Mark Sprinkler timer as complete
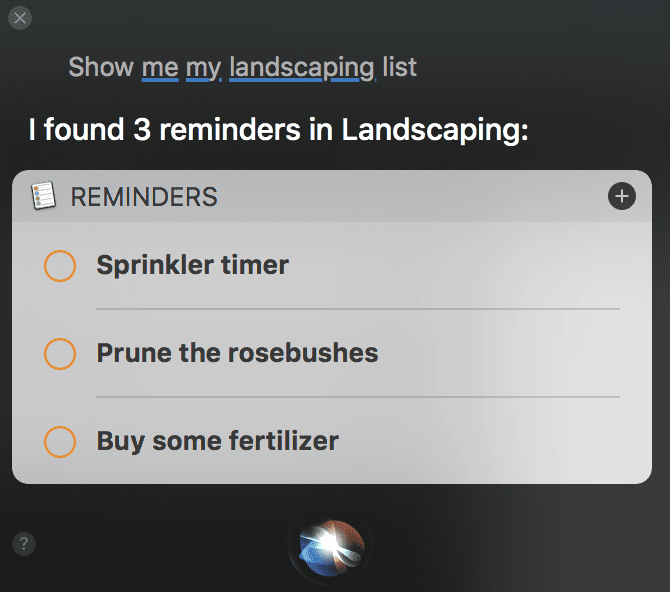 (x=60, y=266)
